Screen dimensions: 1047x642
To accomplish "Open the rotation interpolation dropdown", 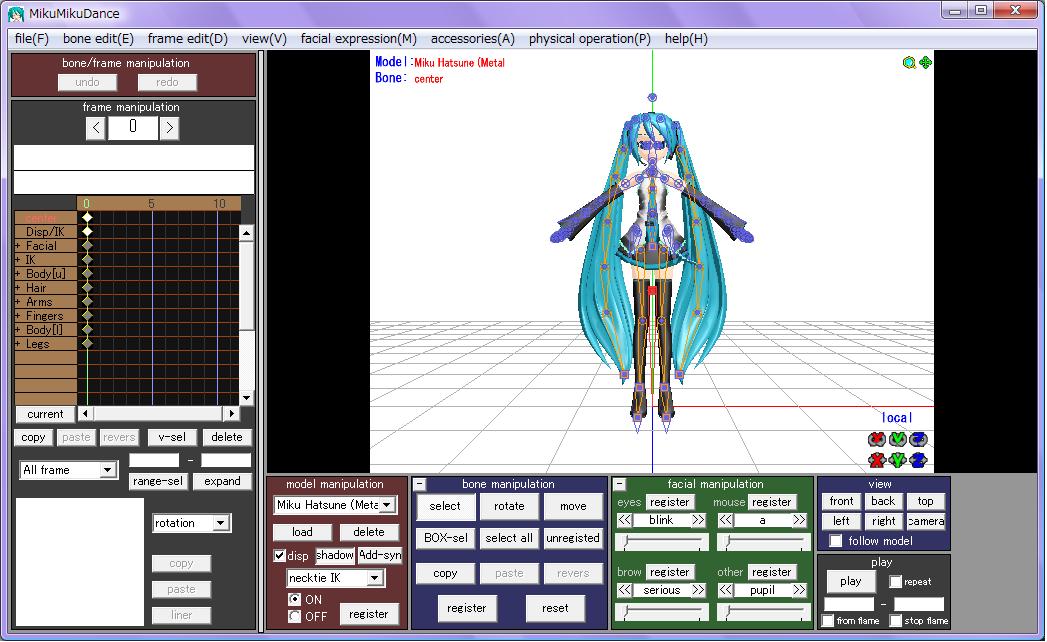I will [x=221, y=523].
